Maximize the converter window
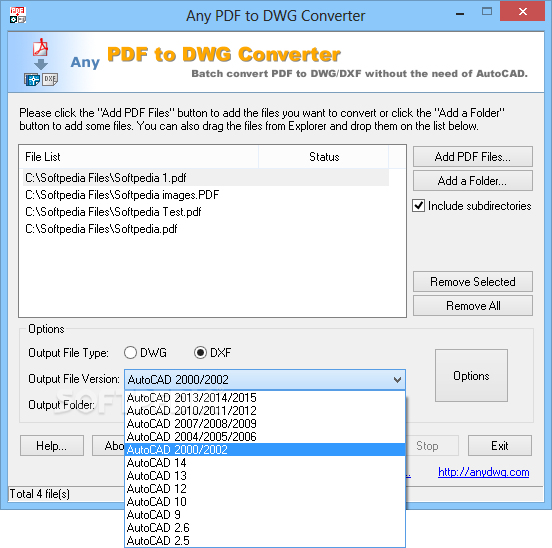The width and height of the screenshot is (552, 548). (x=487, y=12)
